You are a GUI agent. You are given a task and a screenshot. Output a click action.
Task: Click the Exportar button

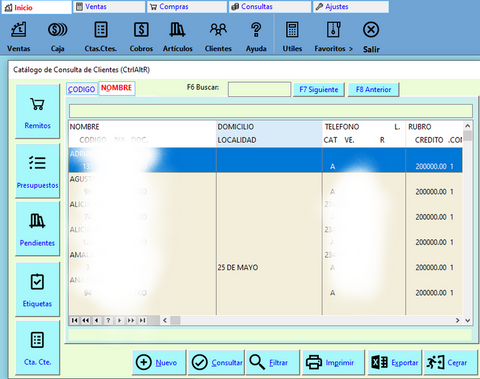pos(395,362)
